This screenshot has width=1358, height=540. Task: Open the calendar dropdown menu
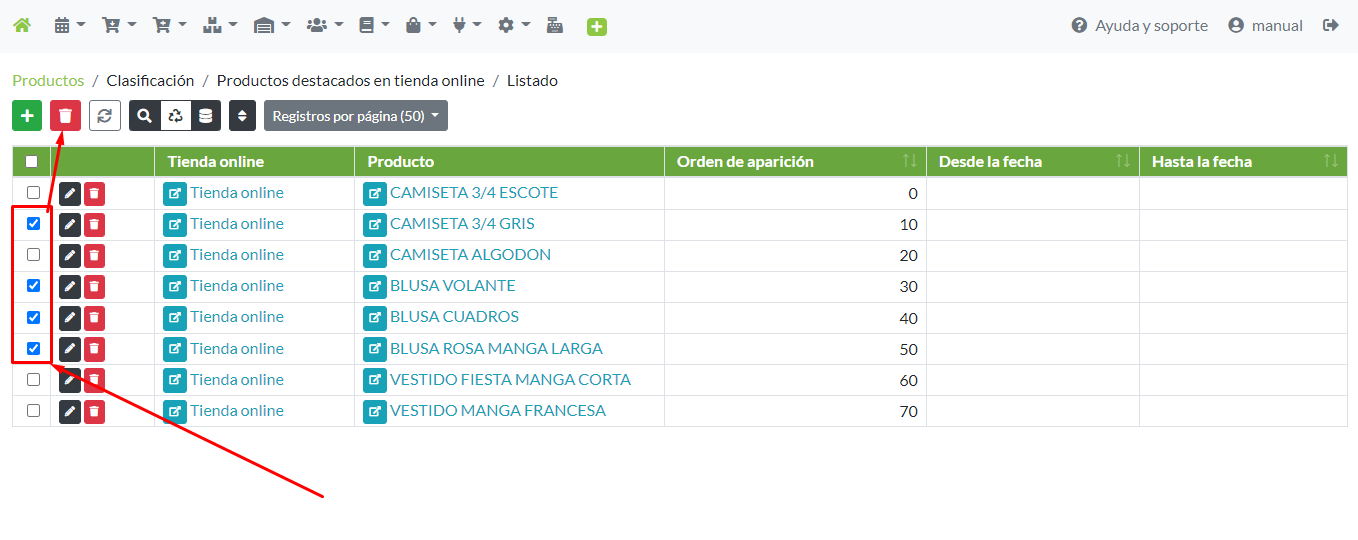point(69,25)
